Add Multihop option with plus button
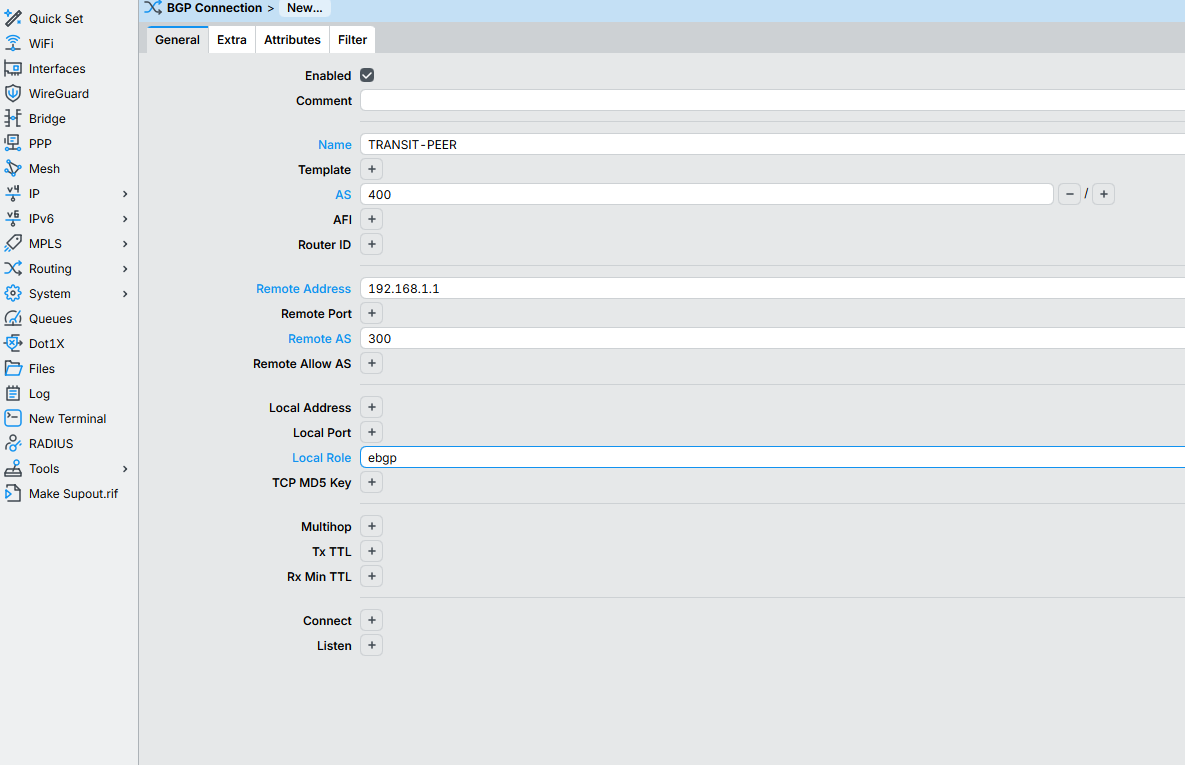This screenshot has width=1185, height=765. [372, 526]
